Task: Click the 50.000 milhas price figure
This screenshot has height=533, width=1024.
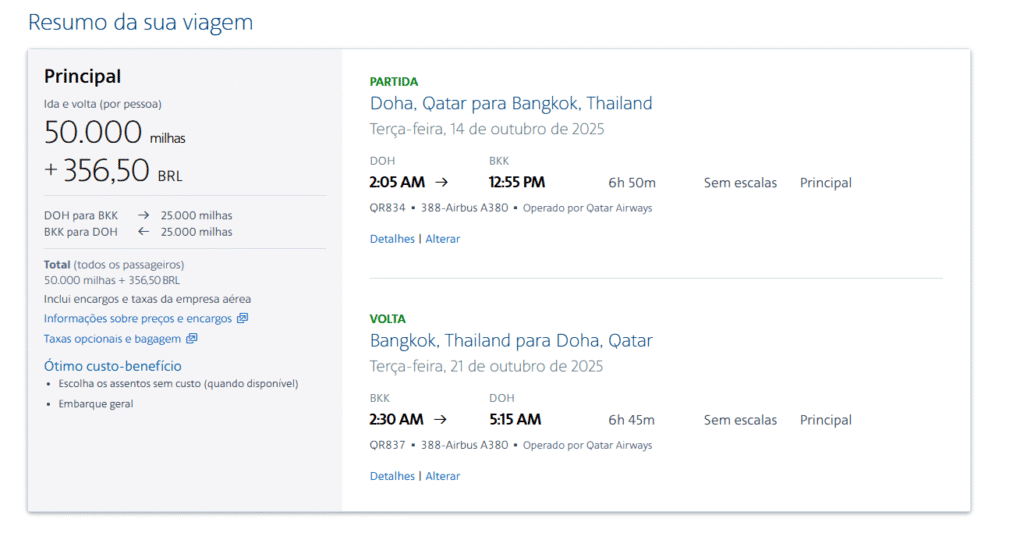Action: coord(114,133)
